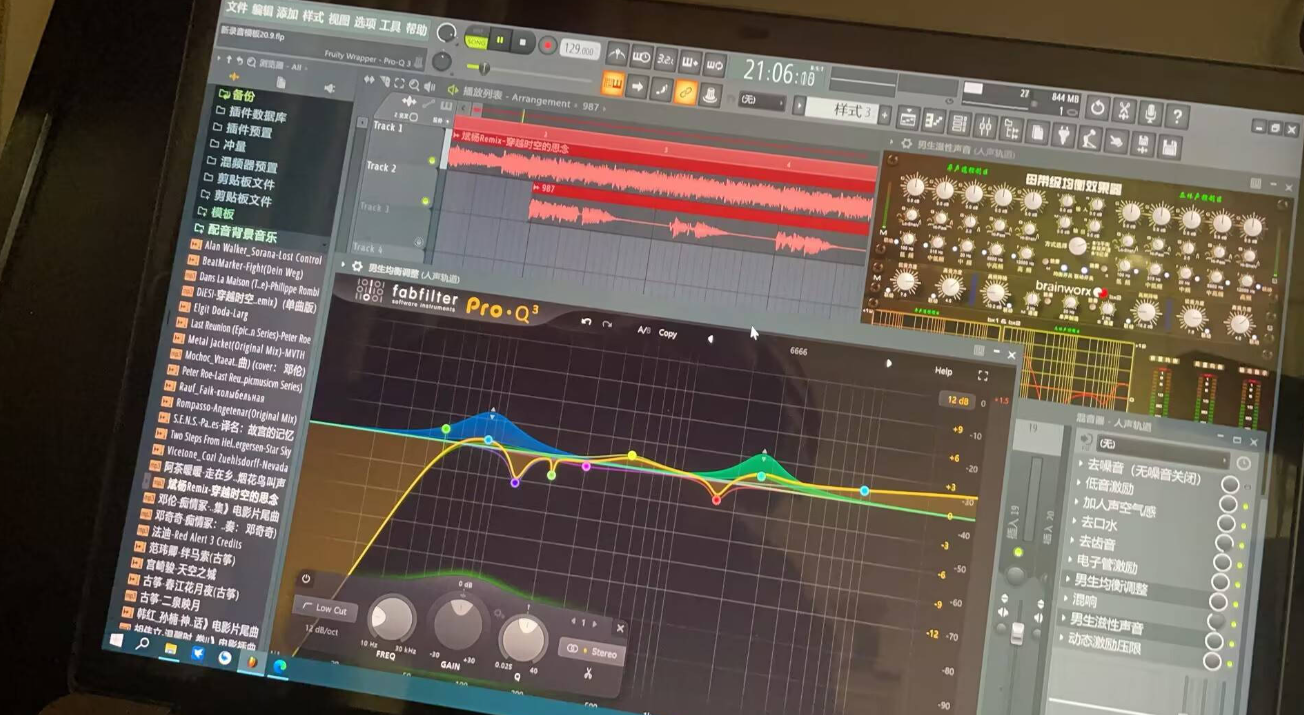This screenshot has height=715, width=1304.
Task: Open the Low Cut band shape dropdown
Action: (326, 607)
